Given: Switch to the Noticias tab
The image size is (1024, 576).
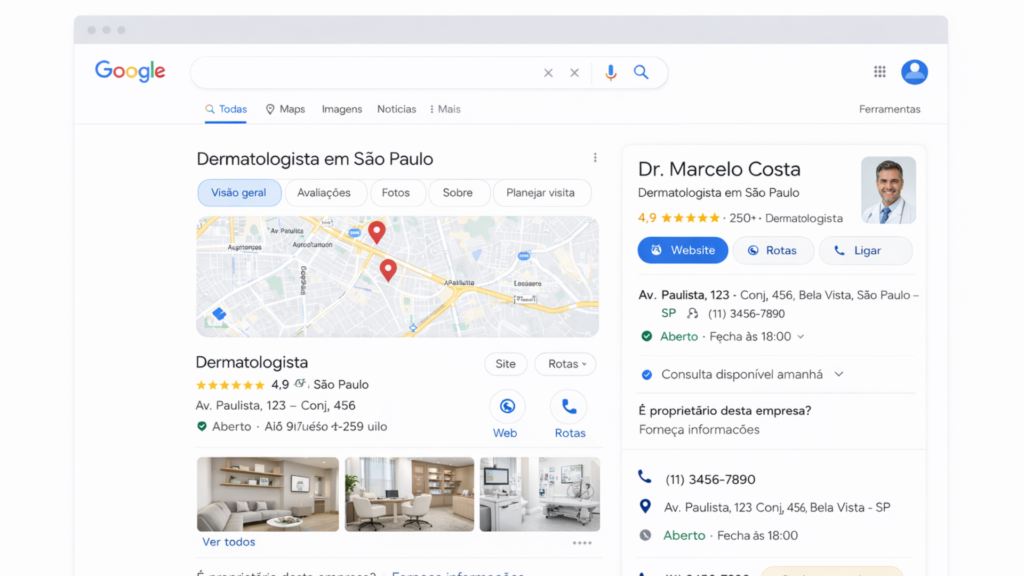Looking at the screenshot, I should (x=396, y=109).
